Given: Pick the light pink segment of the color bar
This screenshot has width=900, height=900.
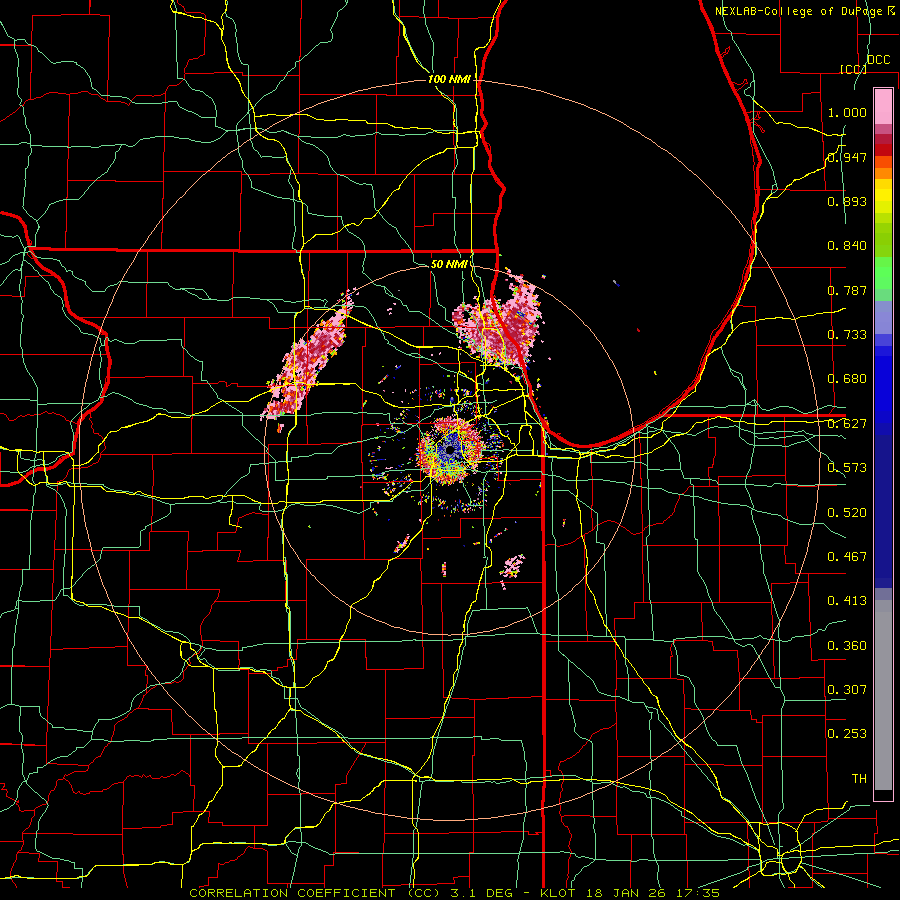Looking at the screenshot, I should tap(883, 107).
